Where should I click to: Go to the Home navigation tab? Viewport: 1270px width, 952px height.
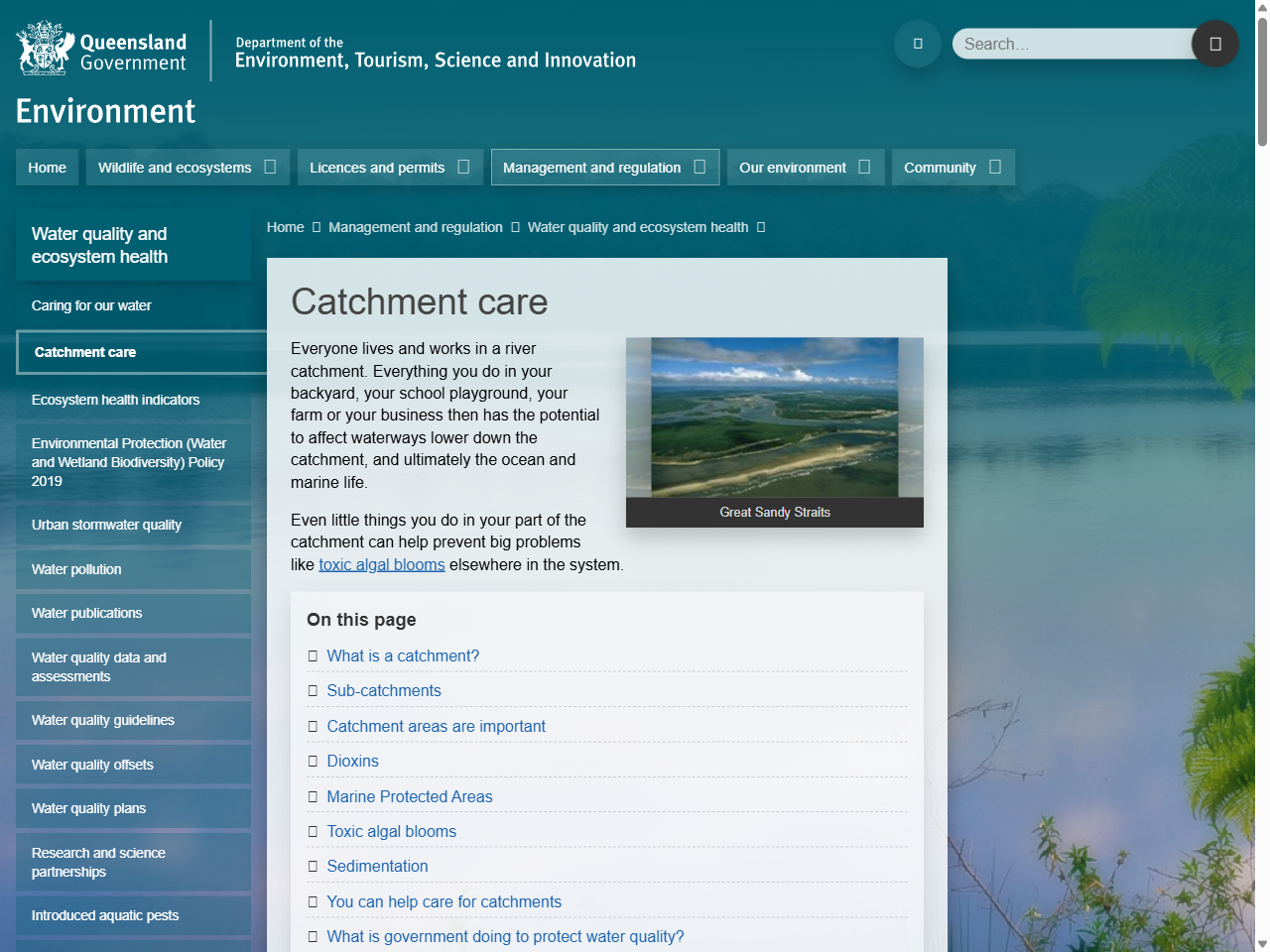pos(47,168)
